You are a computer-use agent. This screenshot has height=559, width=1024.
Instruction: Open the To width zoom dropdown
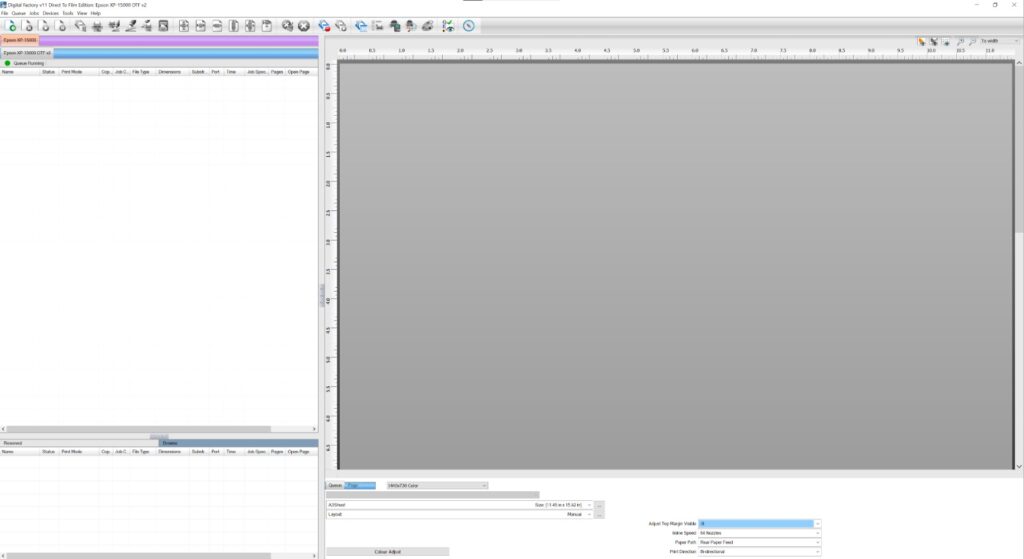(x=999, y=41)
